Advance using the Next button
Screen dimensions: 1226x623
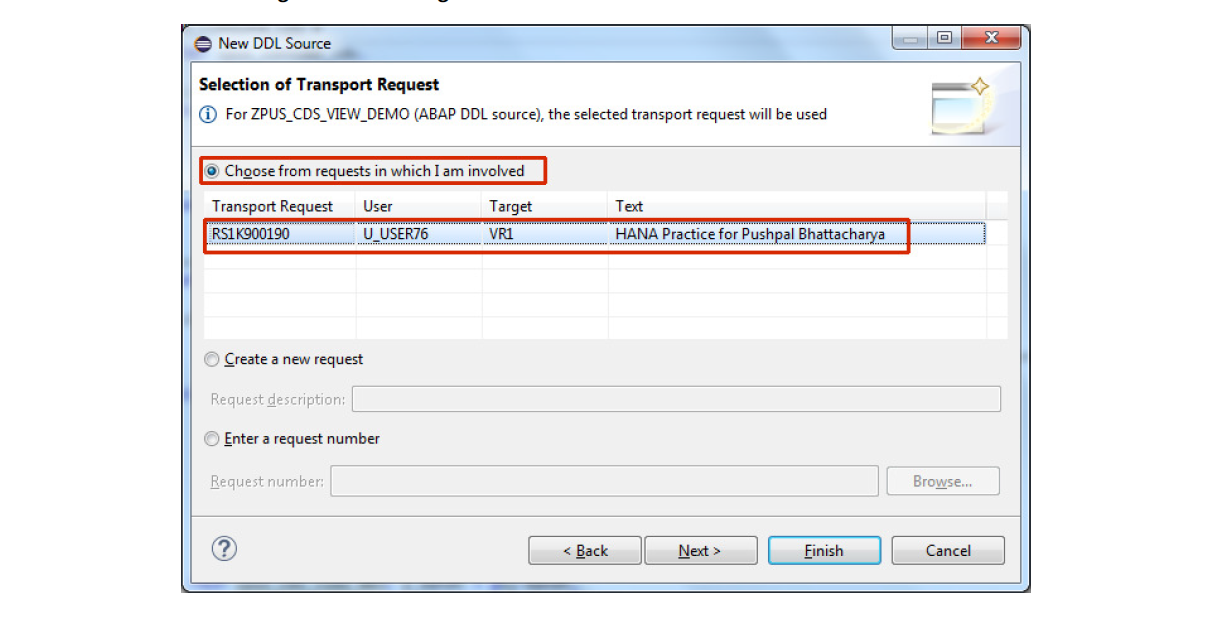[x=700, y=549]
